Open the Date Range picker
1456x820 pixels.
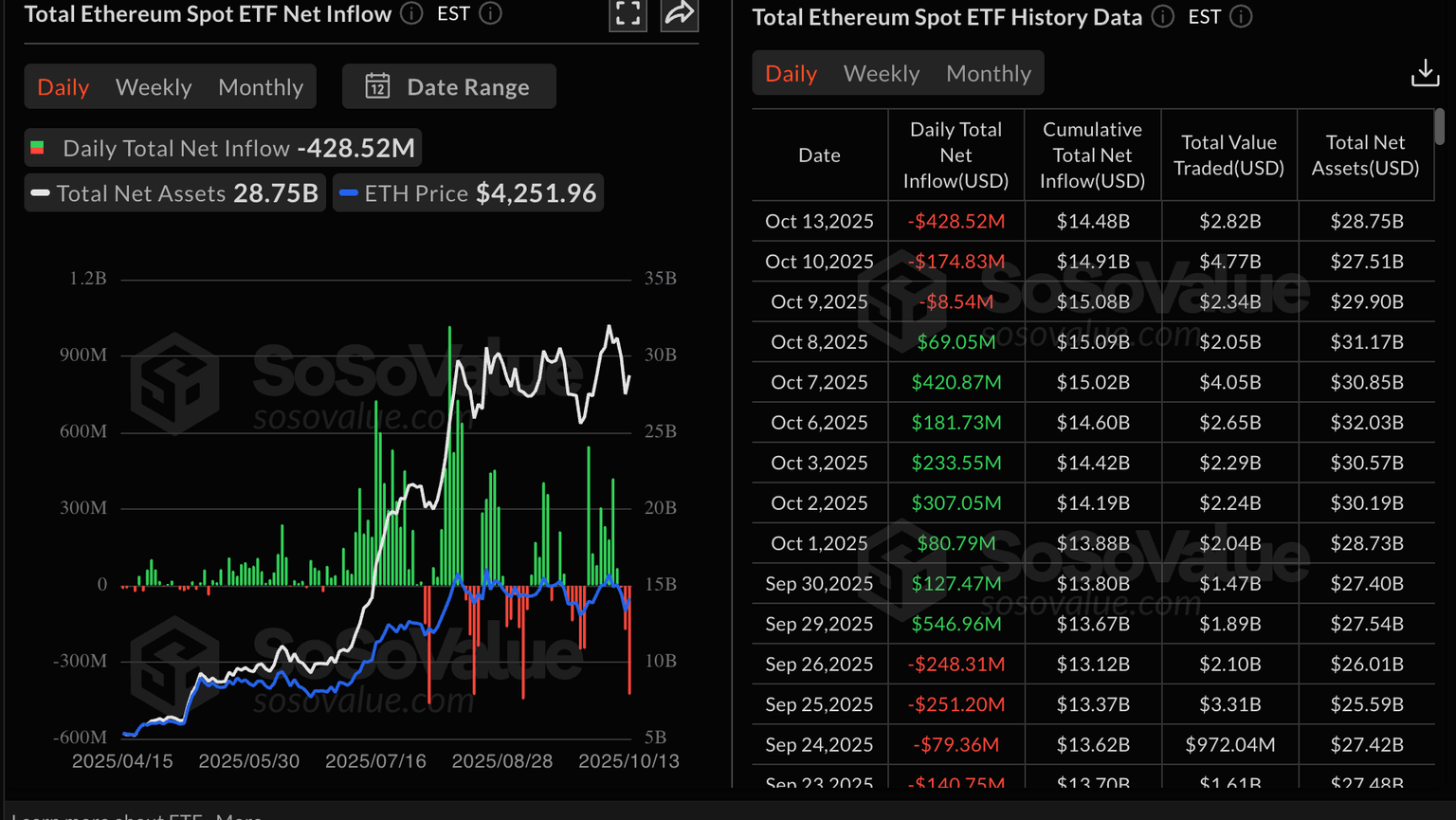pos(448,86)
